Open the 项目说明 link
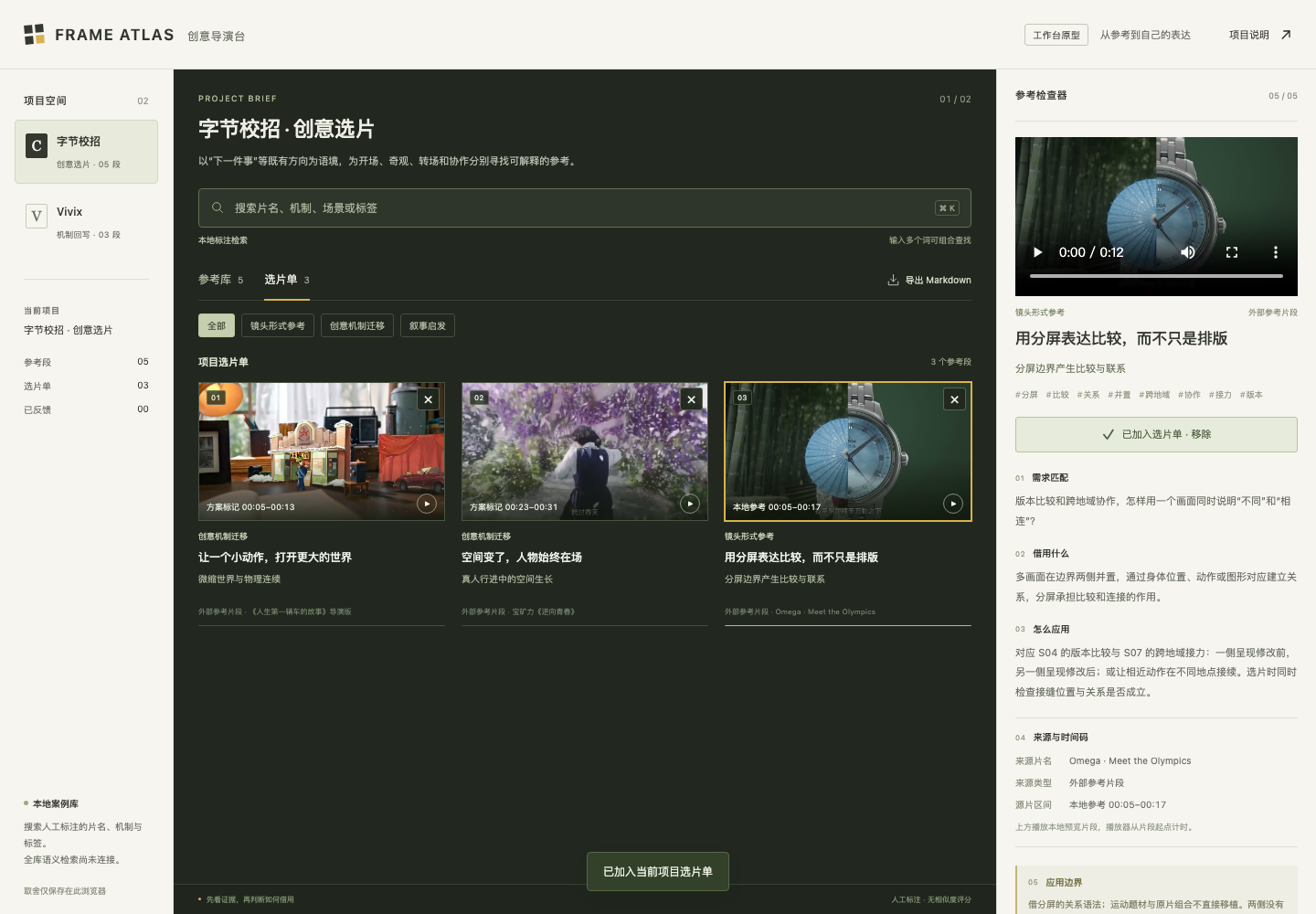The image size is (1316, 914). (1259, 35)
